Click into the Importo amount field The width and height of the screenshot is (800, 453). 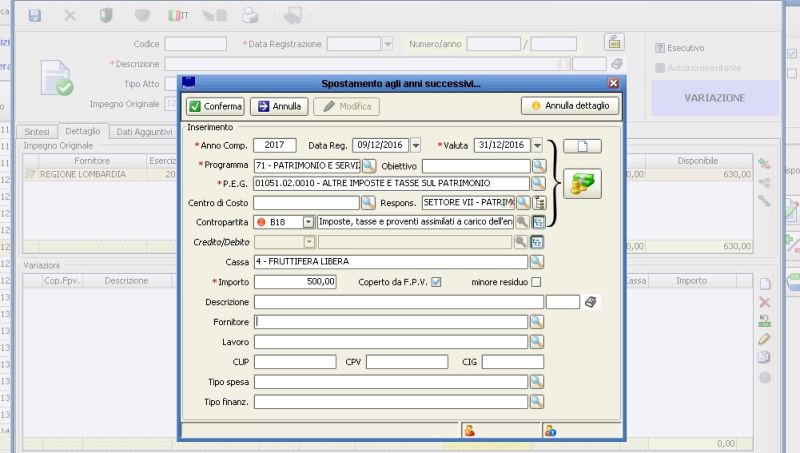click(x=295, y=282)
